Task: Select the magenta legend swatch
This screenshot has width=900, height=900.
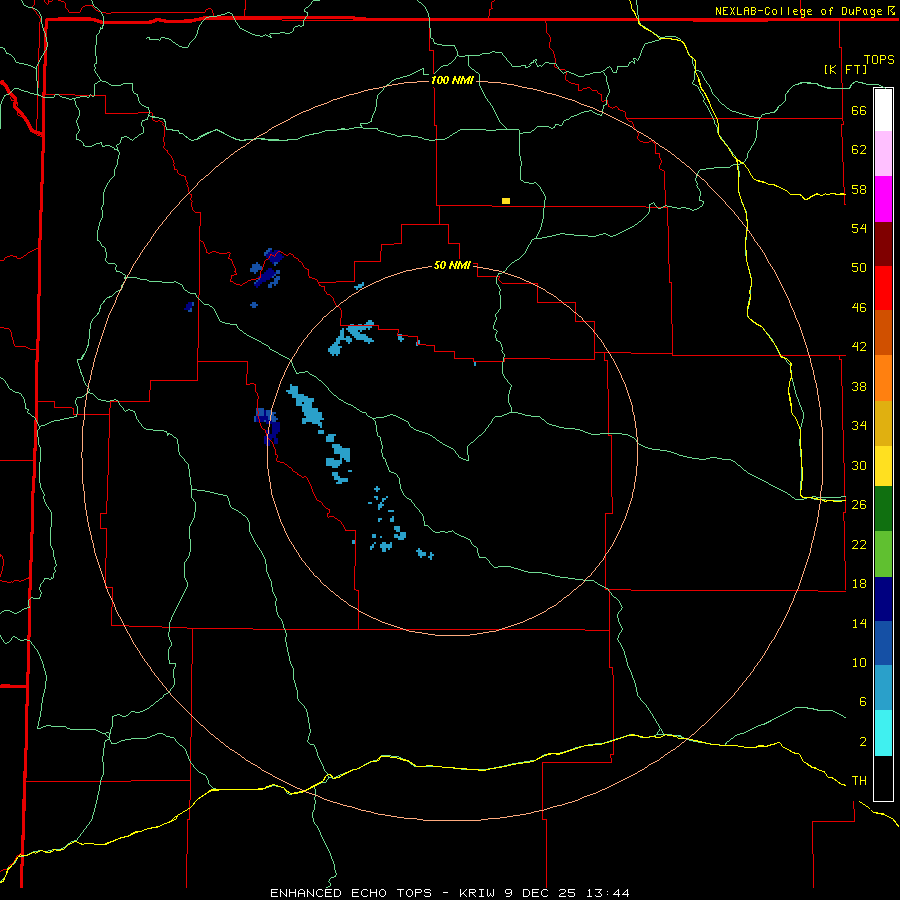Action: [x=883, y=199]
